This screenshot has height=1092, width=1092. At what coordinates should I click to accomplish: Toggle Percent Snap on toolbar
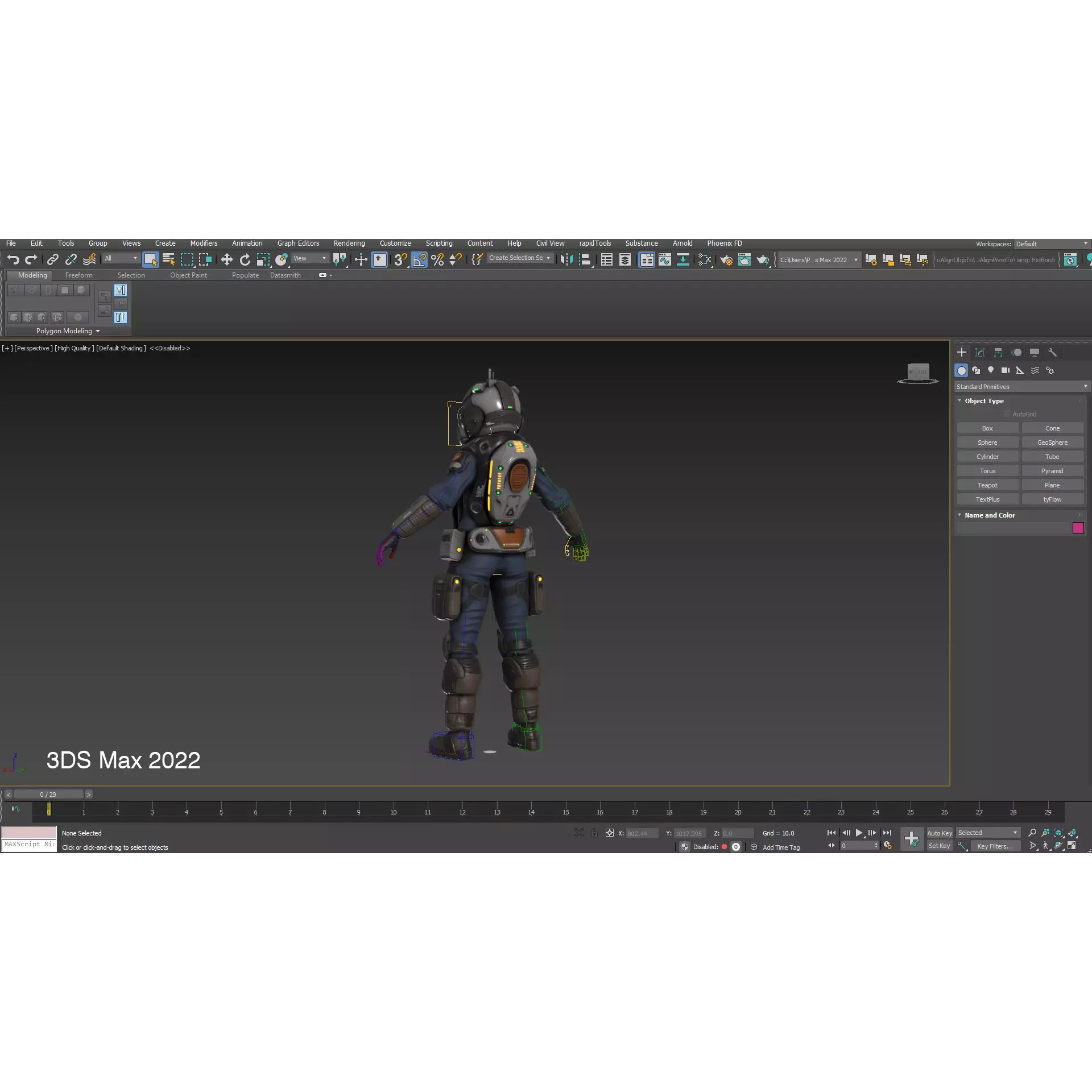(437, 260)
